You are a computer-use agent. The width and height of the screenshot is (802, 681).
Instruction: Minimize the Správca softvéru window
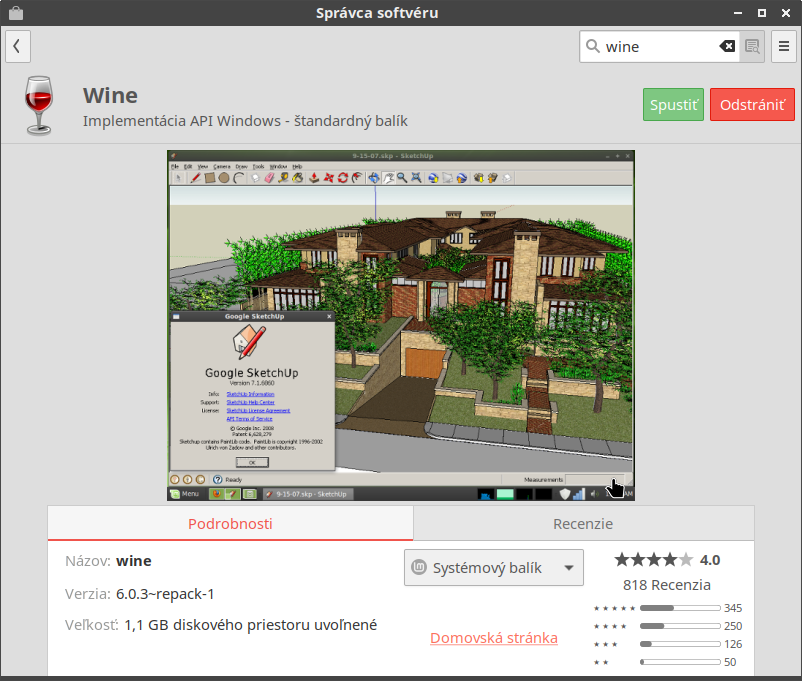click(737, 13)
